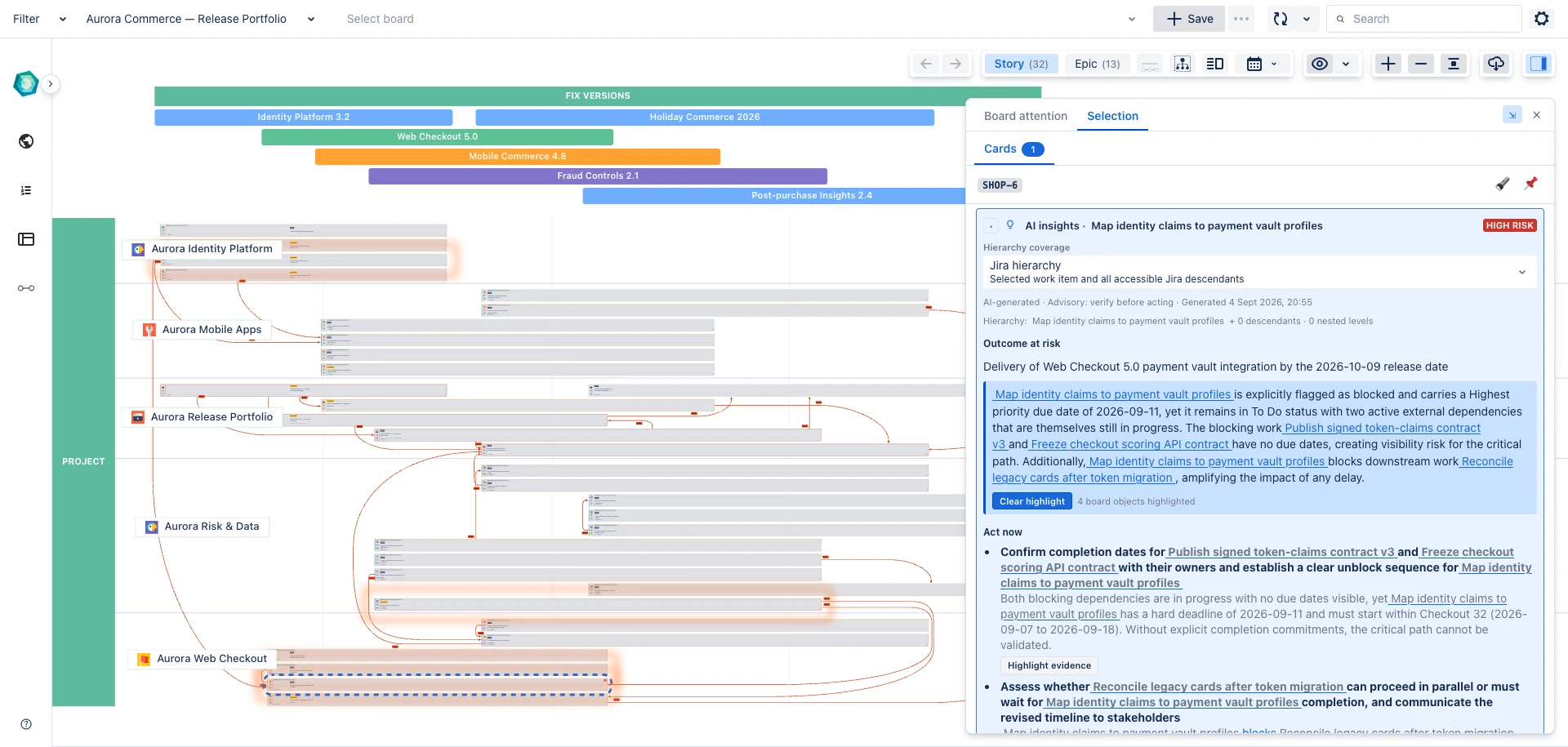
Task: Toggle the eye visibility button
Action: click(x=1320, y=64)
